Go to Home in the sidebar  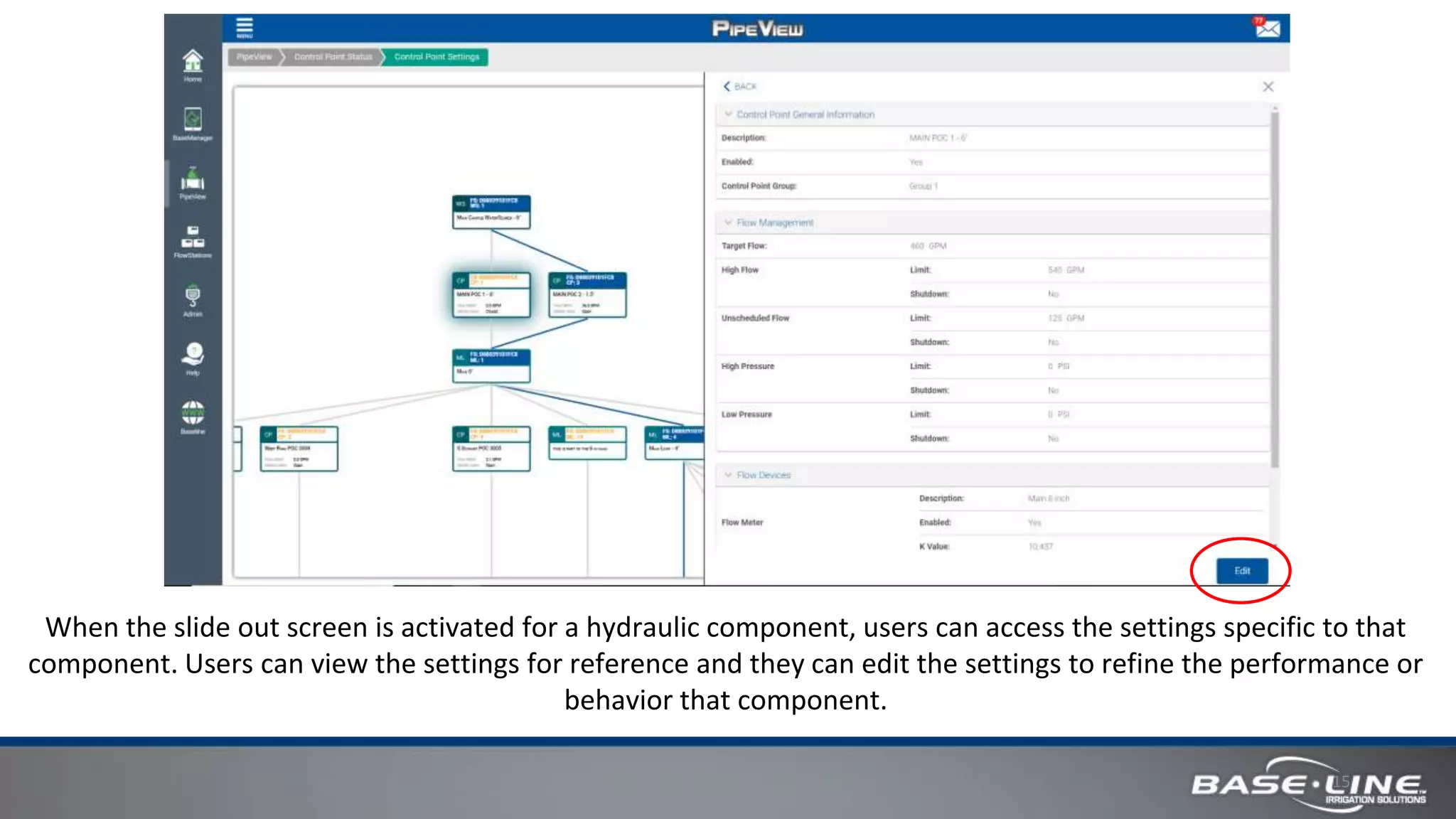click(x=193, y=66)
